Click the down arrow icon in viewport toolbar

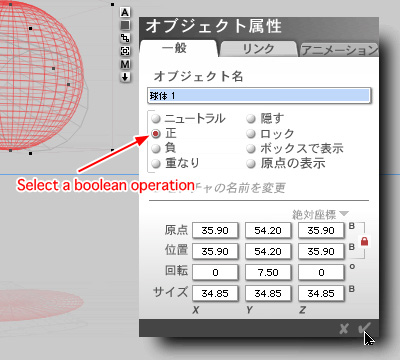click(x=125, y=77)
